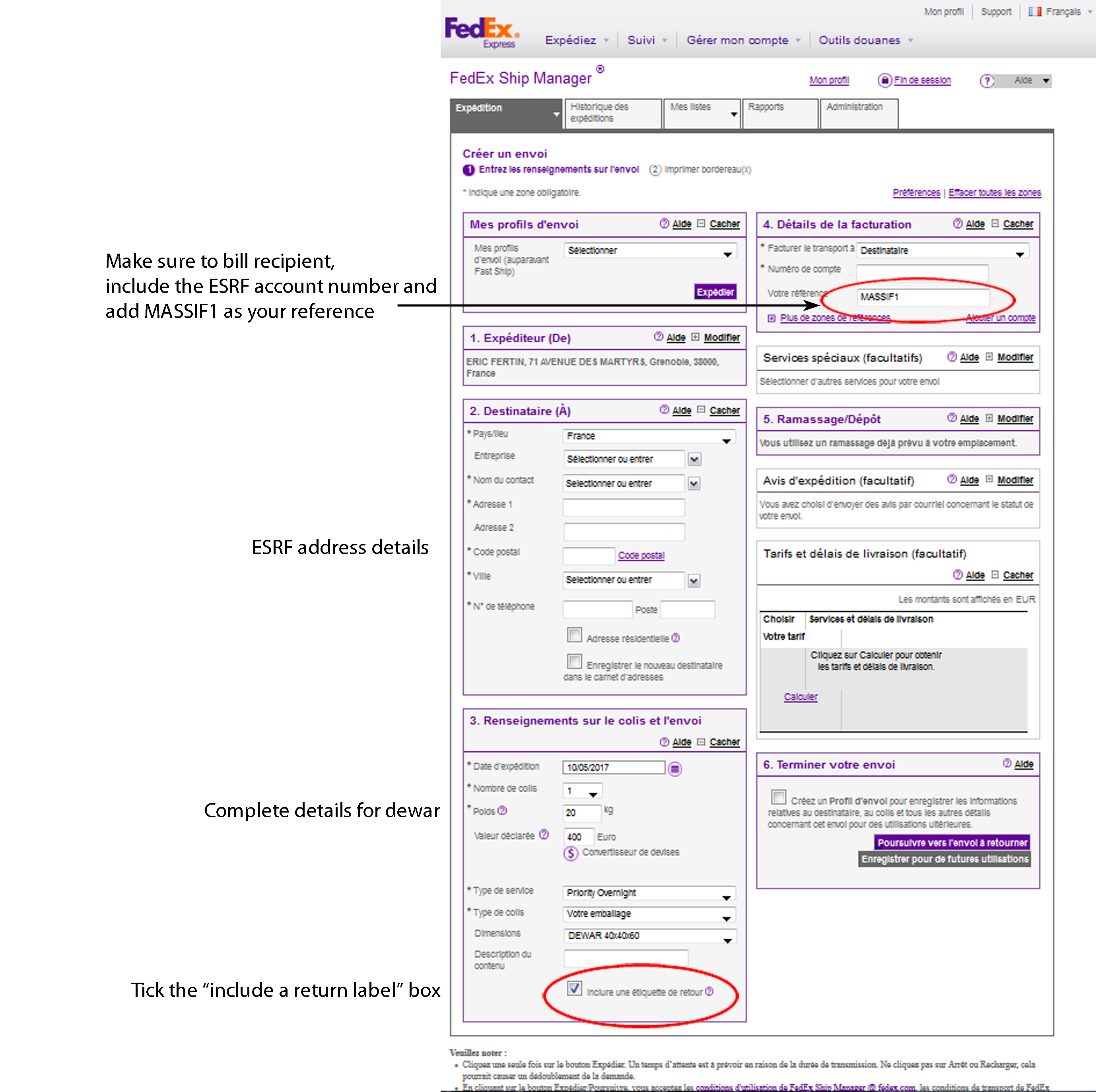Click help icon beside Adresse résidentielle
The width and height of the screenshot is (1096, 1092).
click(675, 638)
